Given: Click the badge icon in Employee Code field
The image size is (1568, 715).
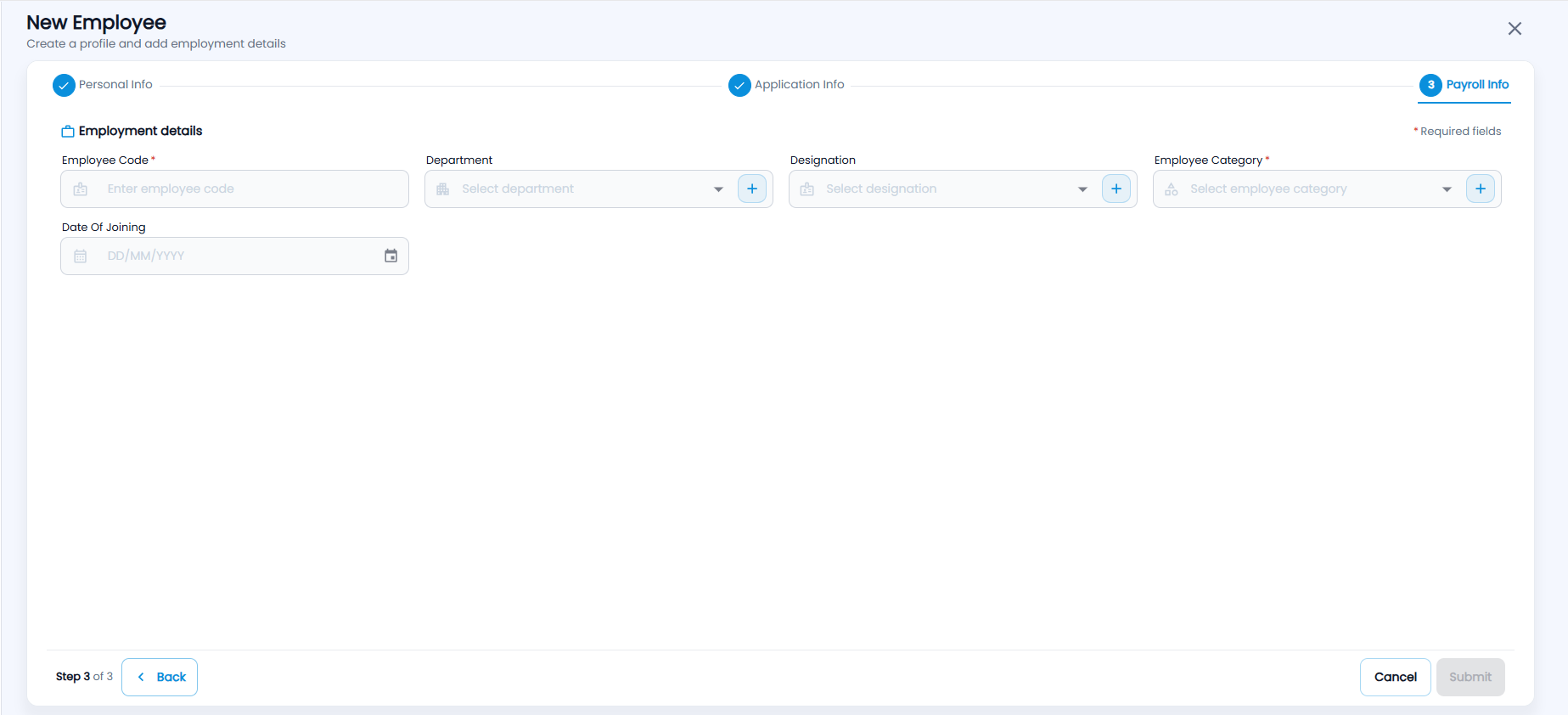Looking at the screenshot, I should click(81, 189).
